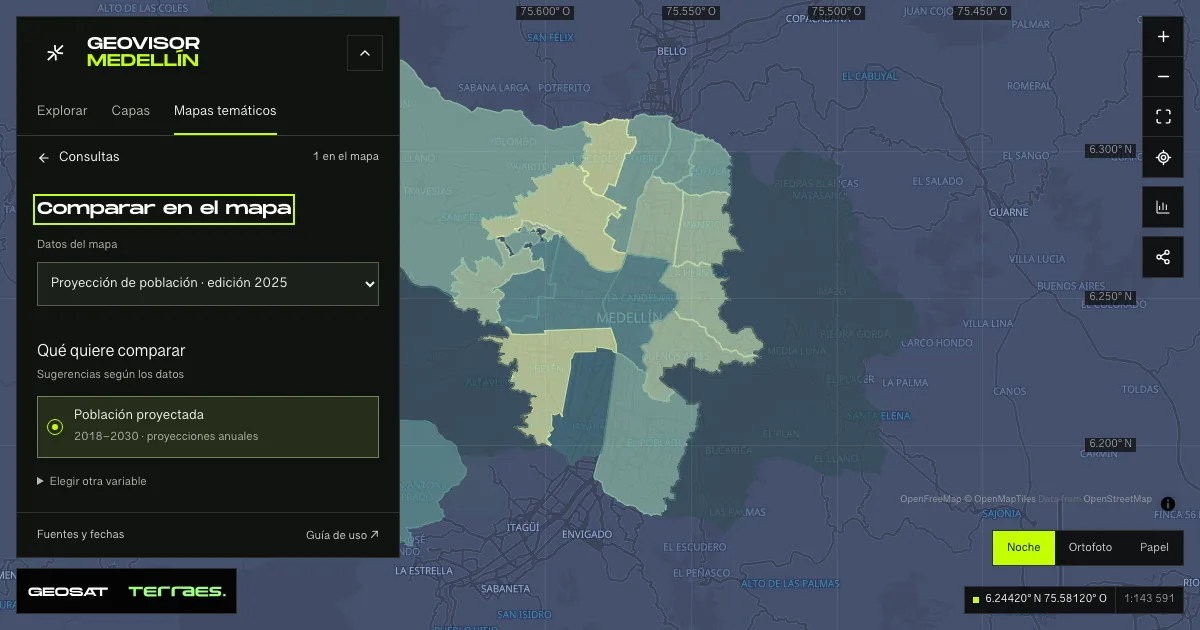The image size is (1200, 630).
Task: Click the Geovisor star logo icon
Action: 56,53
